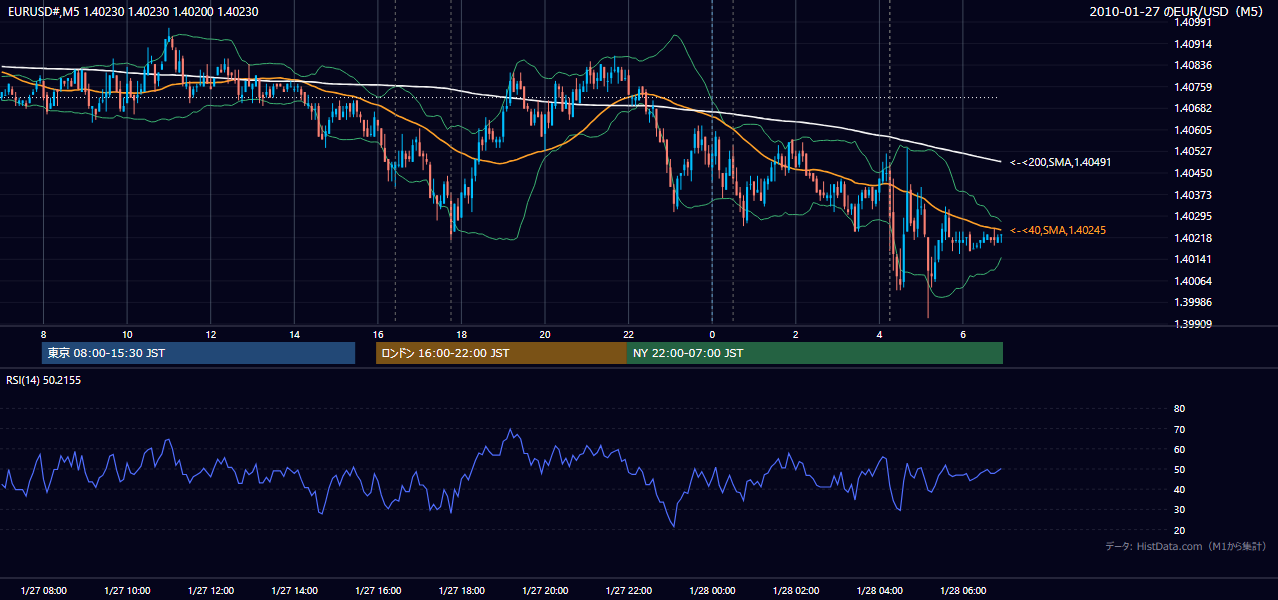This screenshot has width=1278, height=600.
Task: Click hour tick 12 under price chart
Action: [x=211, y=334]
